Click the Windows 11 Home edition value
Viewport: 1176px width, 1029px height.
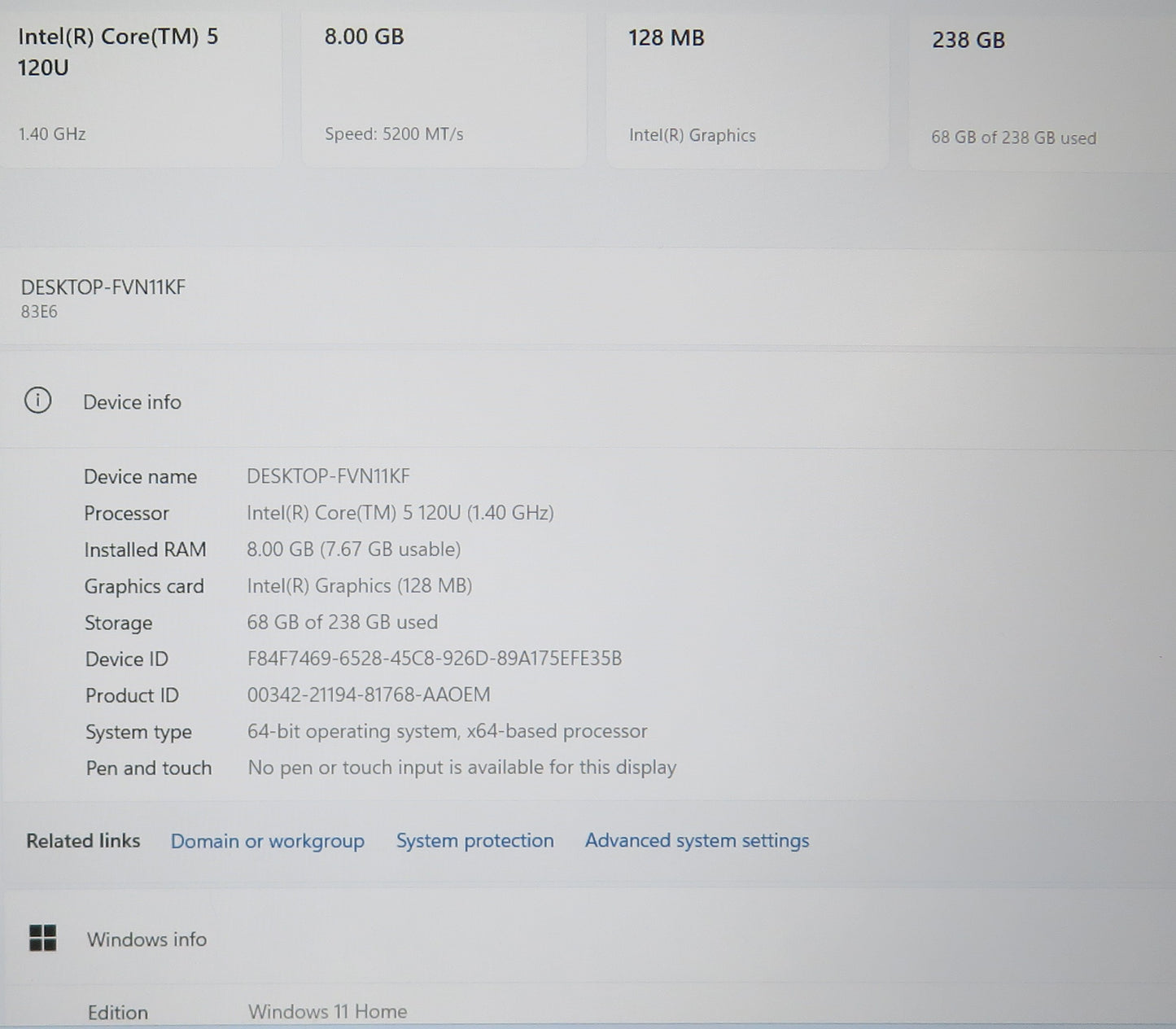[x=327, y=1011]
